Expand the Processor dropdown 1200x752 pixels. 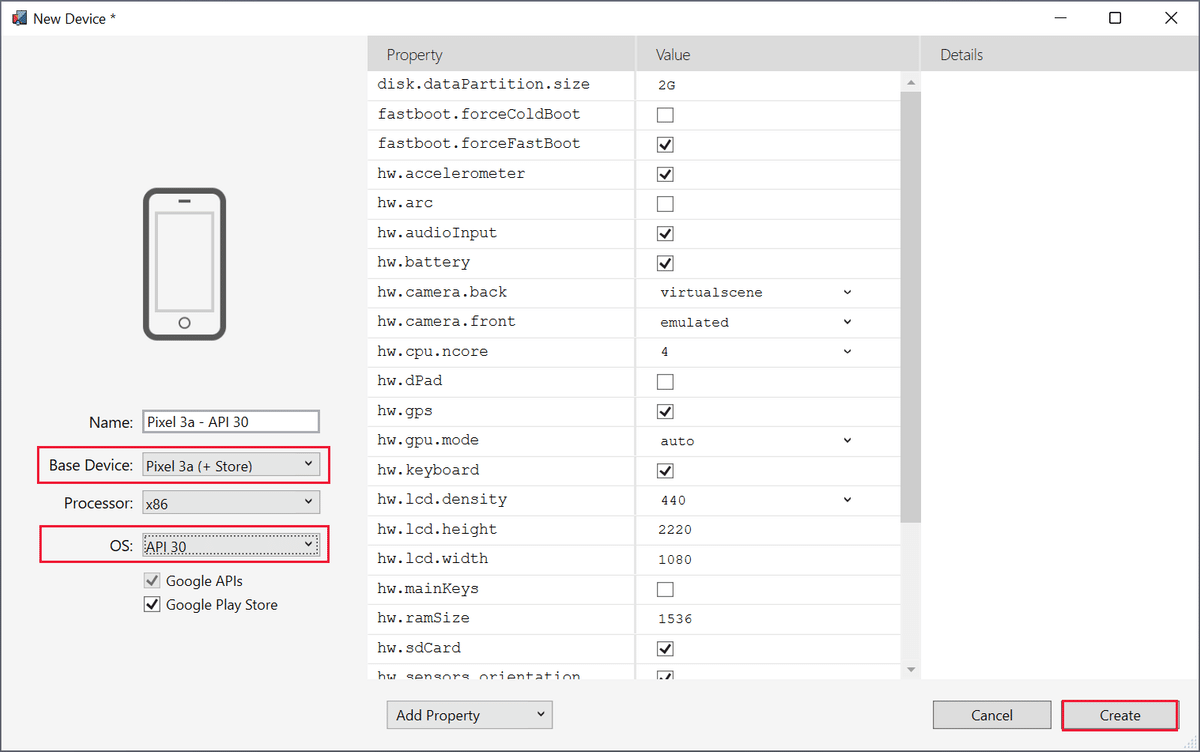[230, 503]
